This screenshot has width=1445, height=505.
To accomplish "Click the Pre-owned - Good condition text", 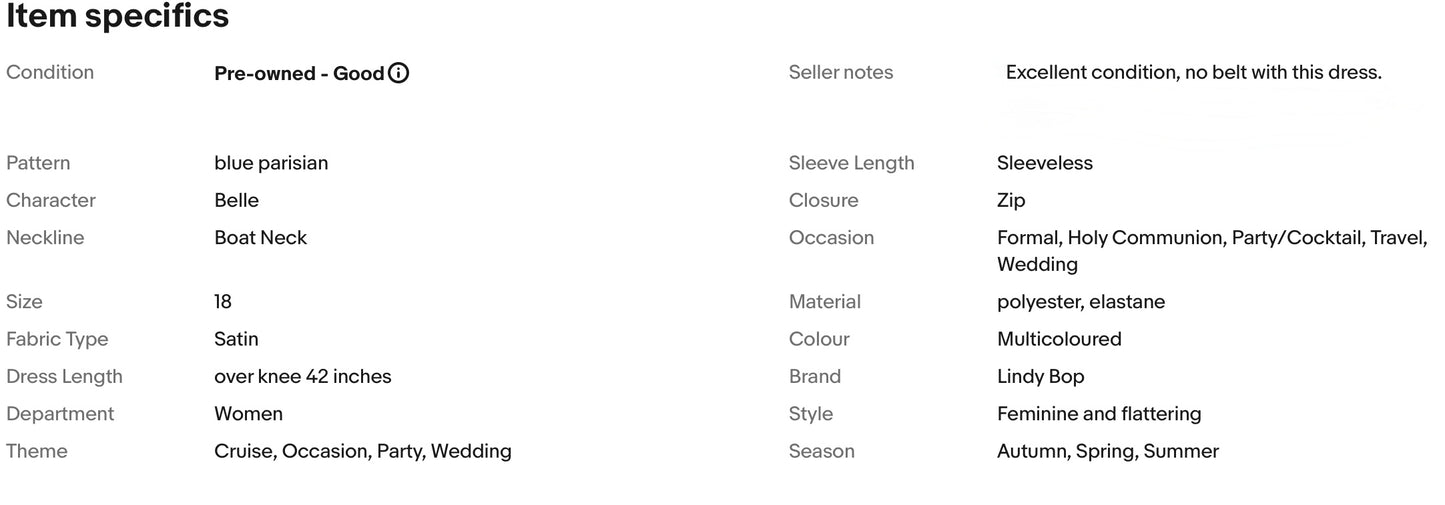I will (299, 73).
